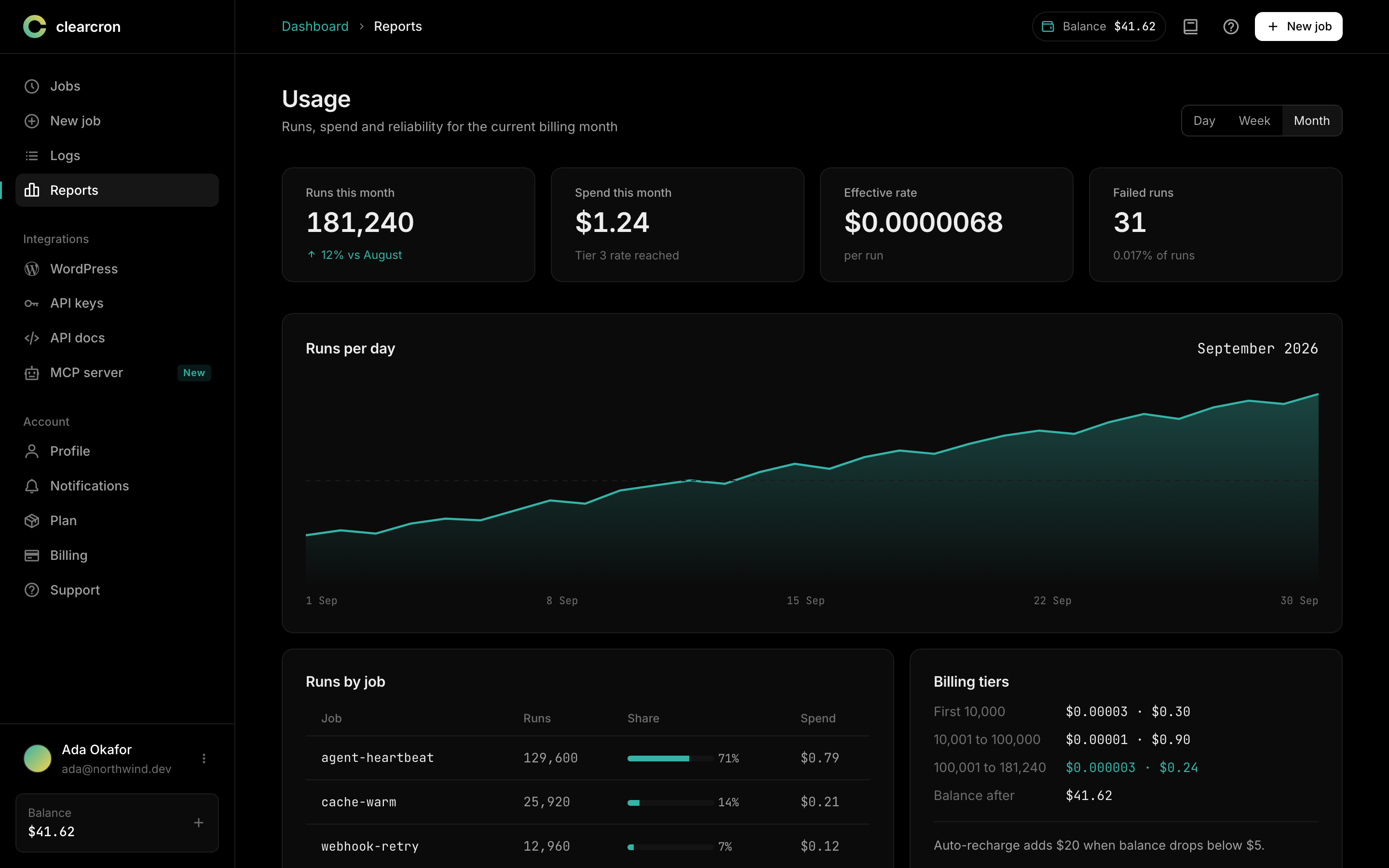Click the plus-circle icon beside New job in sidebar
This screenshot has width=1389, height=868.
click(x=31, y=121)
